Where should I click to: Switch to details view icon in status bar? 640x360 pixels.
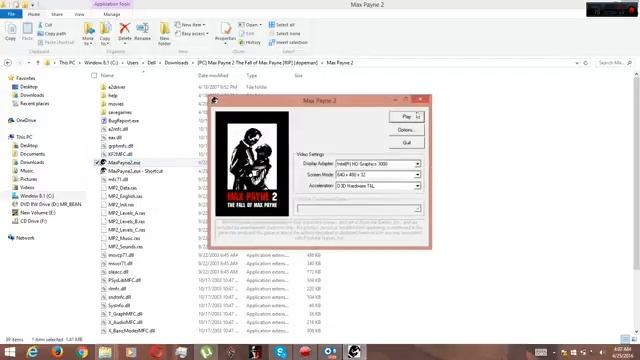click(625, 339)
